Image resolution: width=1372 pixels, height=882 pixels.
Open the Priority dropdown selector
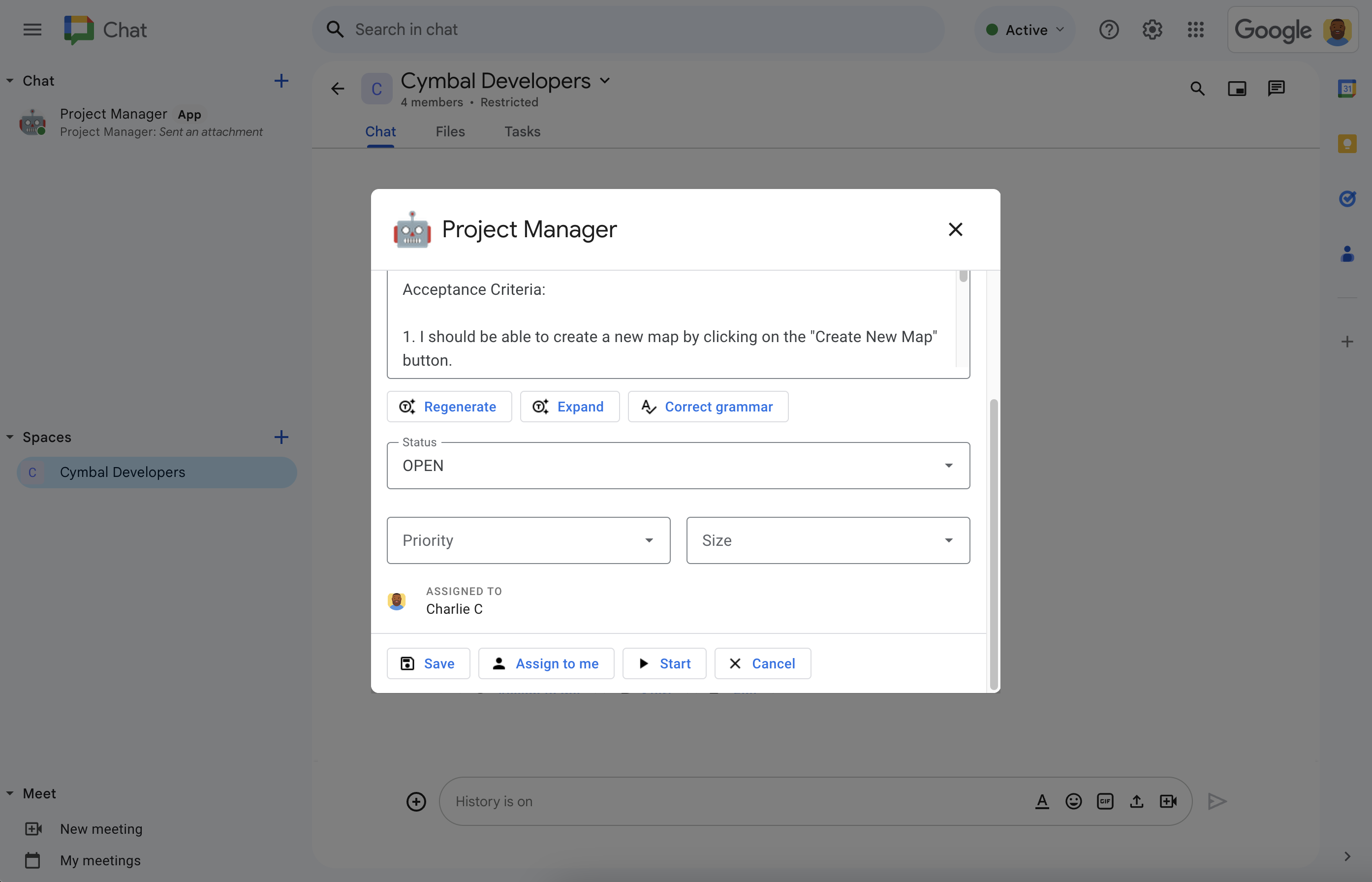pyautogui.click(x=529, y=540)
